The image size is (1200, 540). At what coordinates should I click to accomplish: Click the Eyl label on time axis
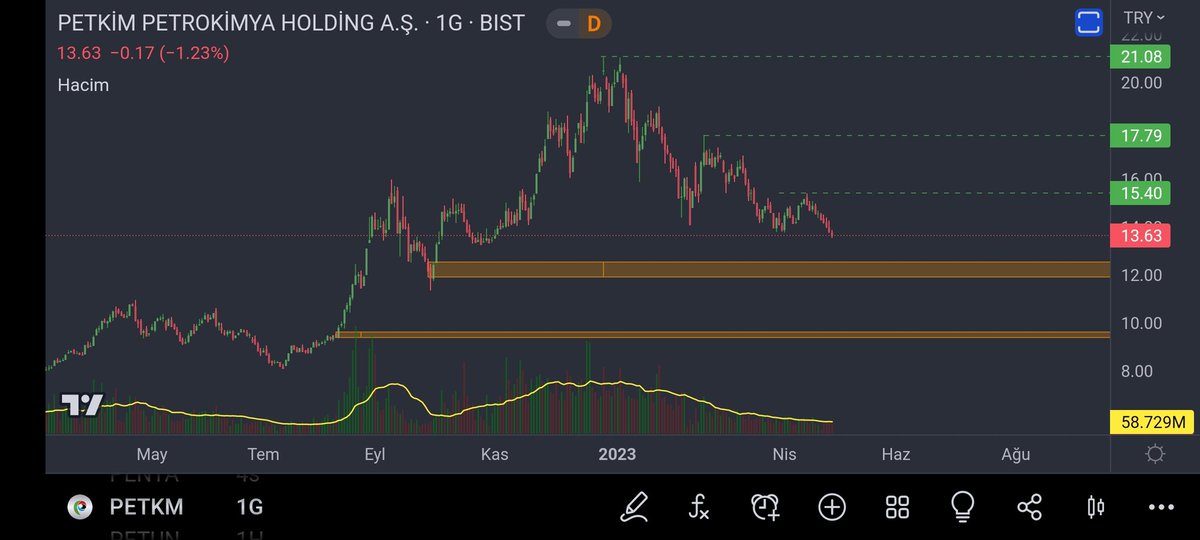tap(375, 454)
